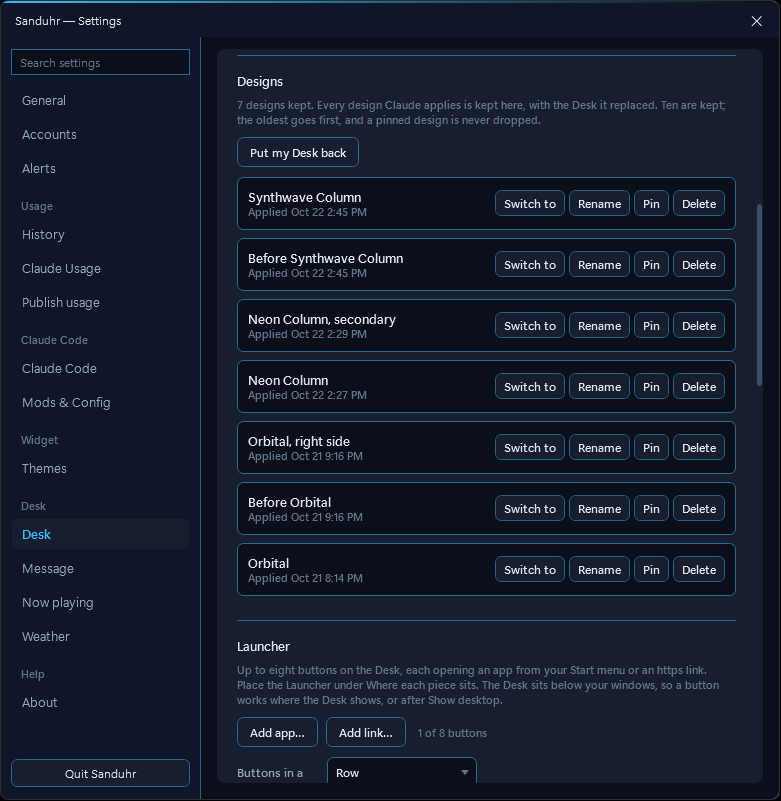This screenshot has width=781, height=801.
Task: Delete Orbital, right side design
Action: [x=699, y=447]
